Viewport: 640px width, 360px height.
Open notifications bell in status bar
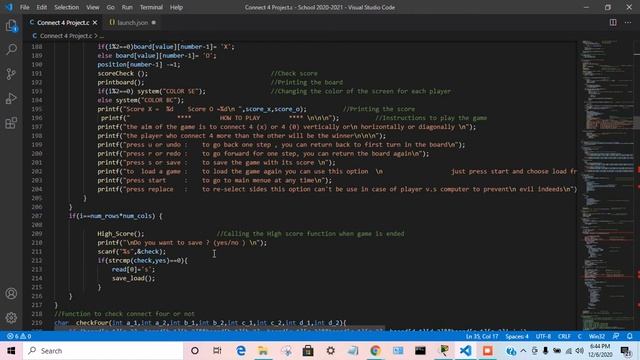pyautogui.click(x=629, y=336)
